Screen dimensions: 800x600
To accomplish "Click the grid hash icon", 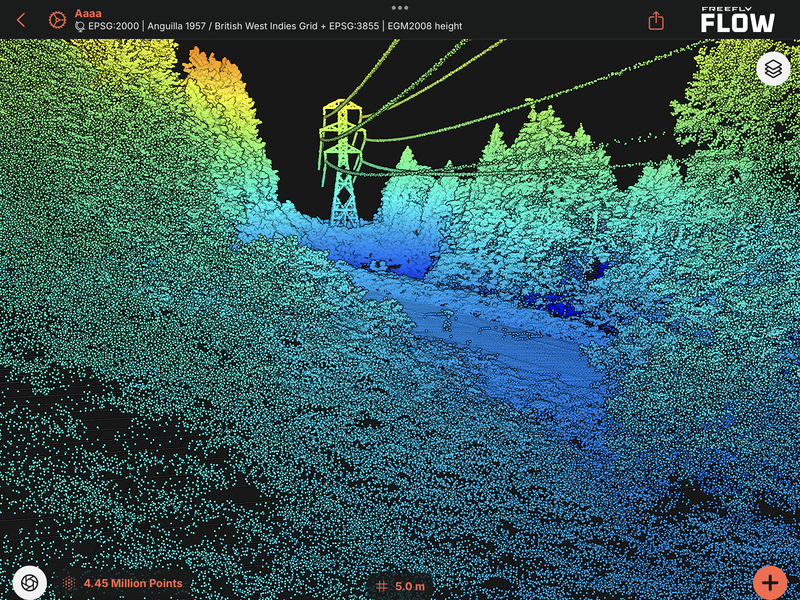I will (x=382, y=586).
